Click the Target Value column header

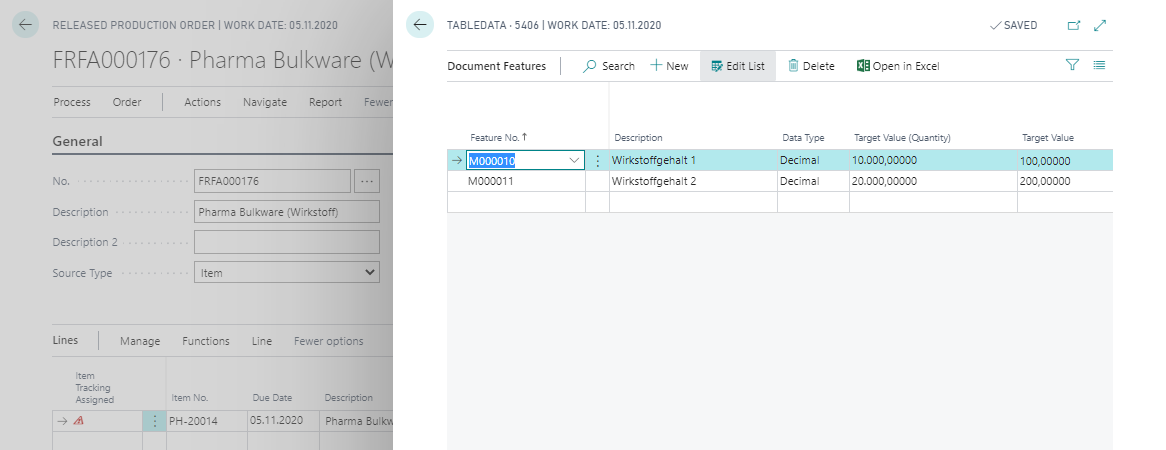tap(1048, 138)
